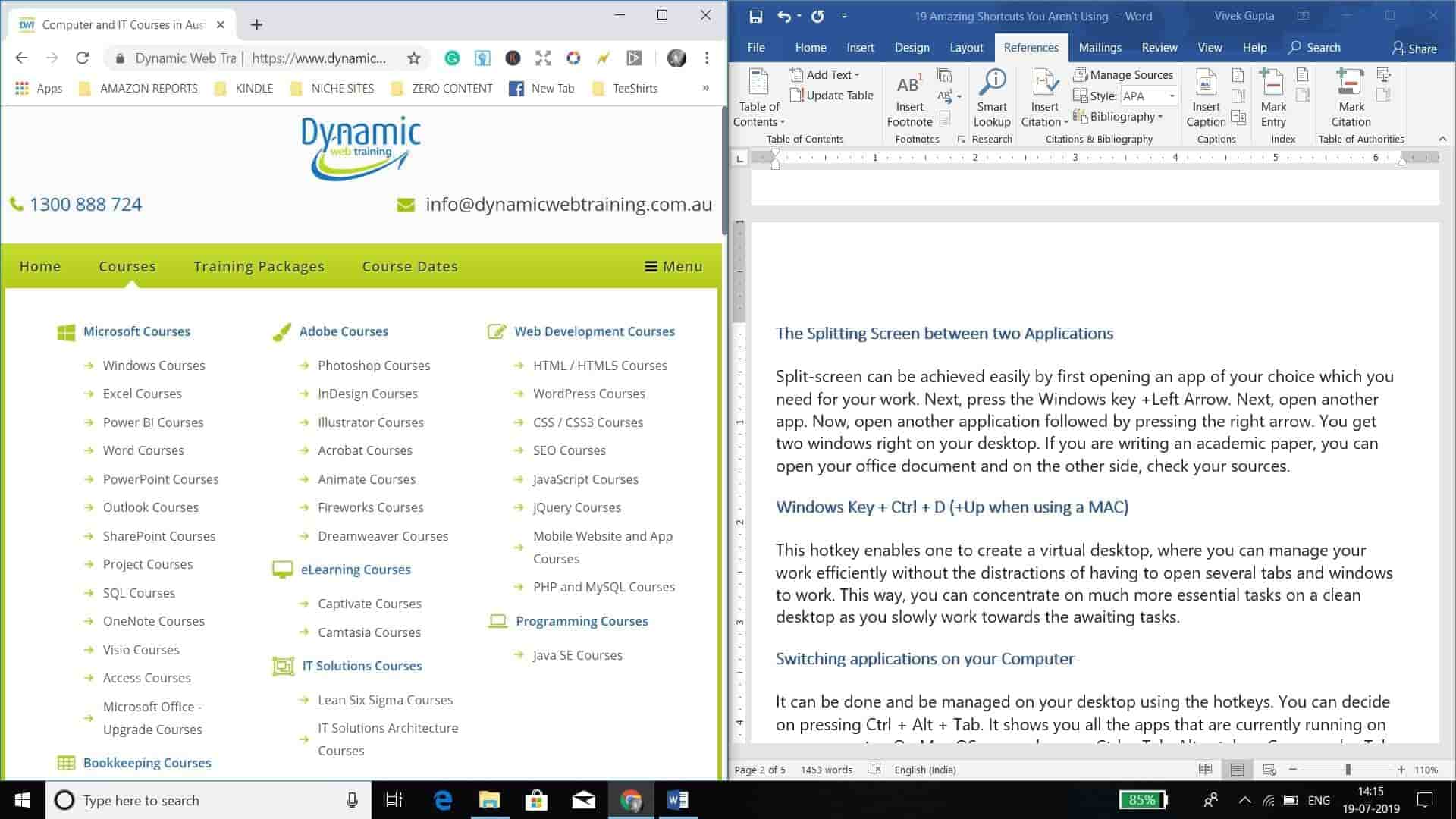The height and width of the screenshot is (819, 1456).
Task: Open the Layout ribbon tab
Action: pos(966,47)
